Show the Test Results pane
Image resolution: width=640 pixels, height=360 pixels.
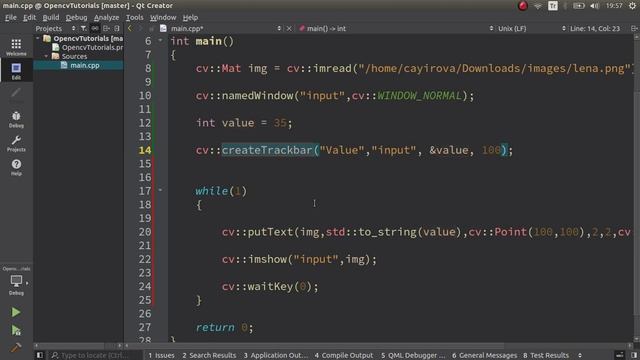click(546, 355)
